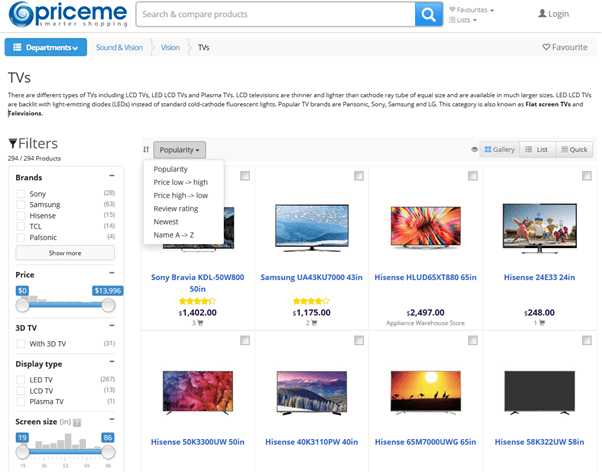Open the Departments dropdown
602x472 pixels.
46,47
